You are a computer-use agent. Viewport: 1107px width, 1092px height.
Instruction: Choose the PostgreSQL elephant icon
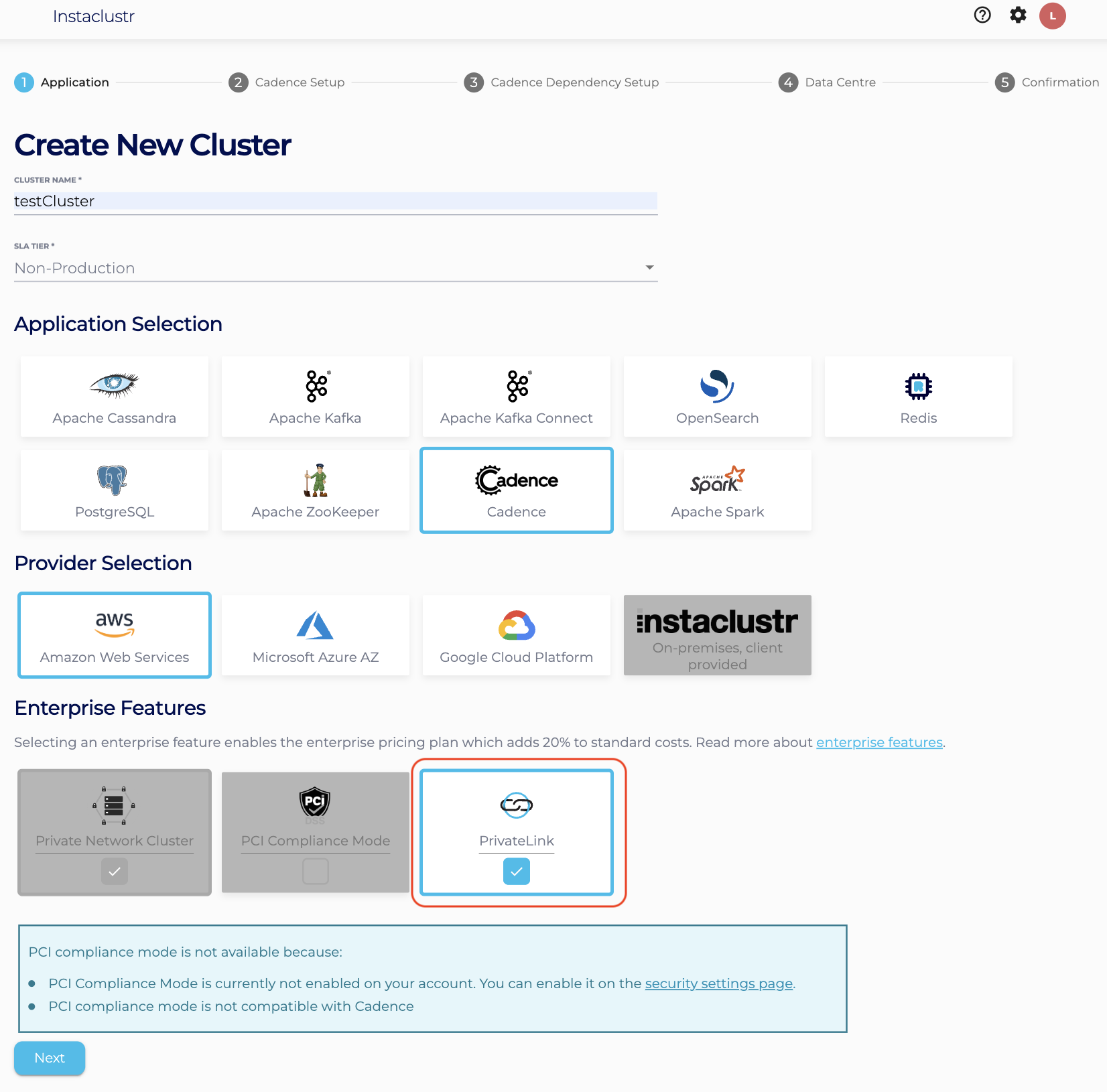(x=113, y=480)
